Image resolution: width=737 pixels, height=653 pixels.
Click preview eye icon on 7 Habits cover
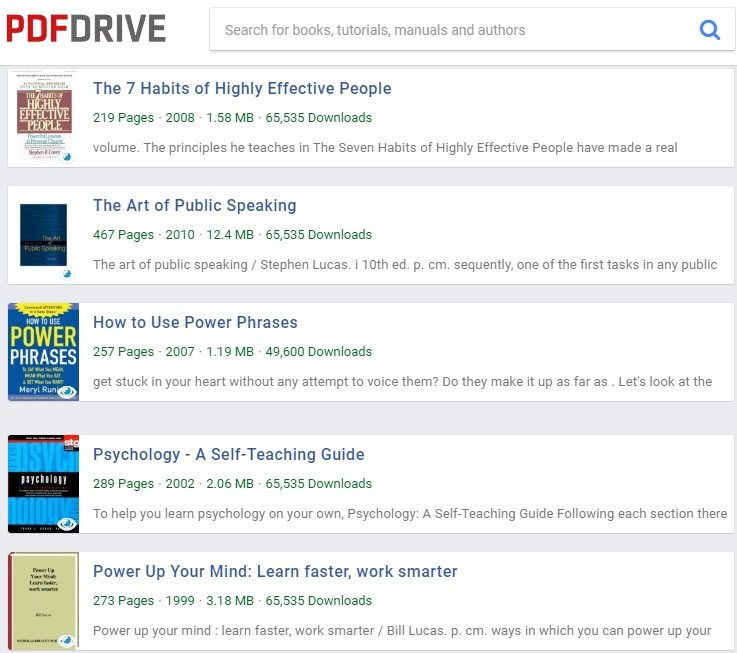click(x=67, y=157)
